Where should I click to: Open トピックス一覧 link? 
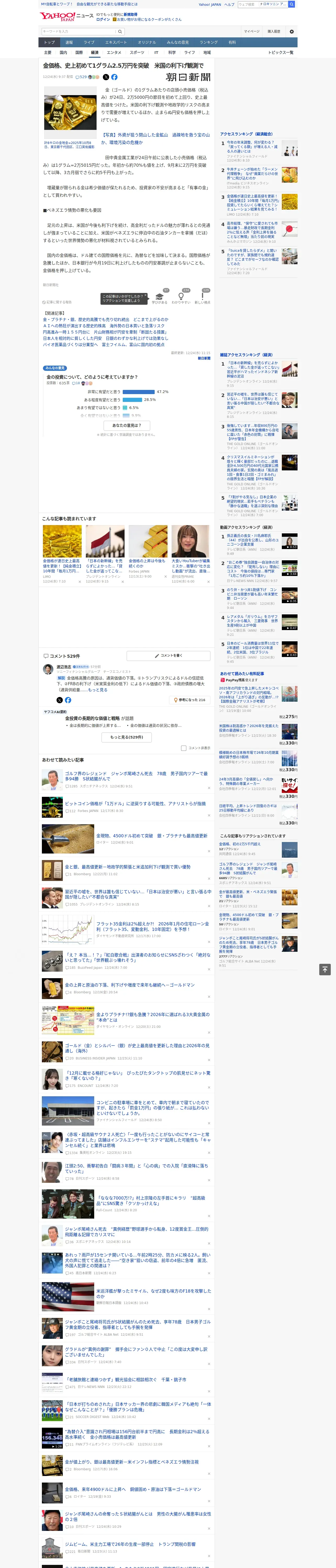pyautogui.click(x=281, y=53)
